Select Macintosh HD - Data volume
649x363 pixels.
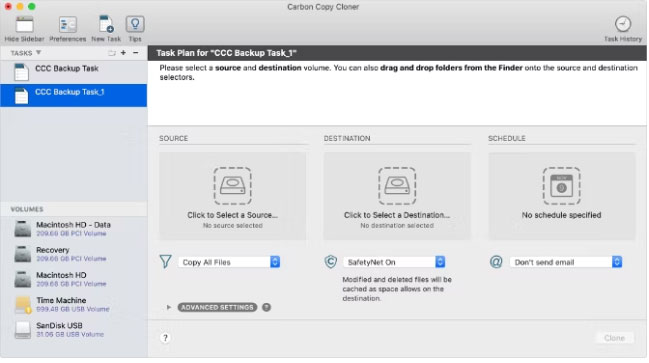[74, 228]
